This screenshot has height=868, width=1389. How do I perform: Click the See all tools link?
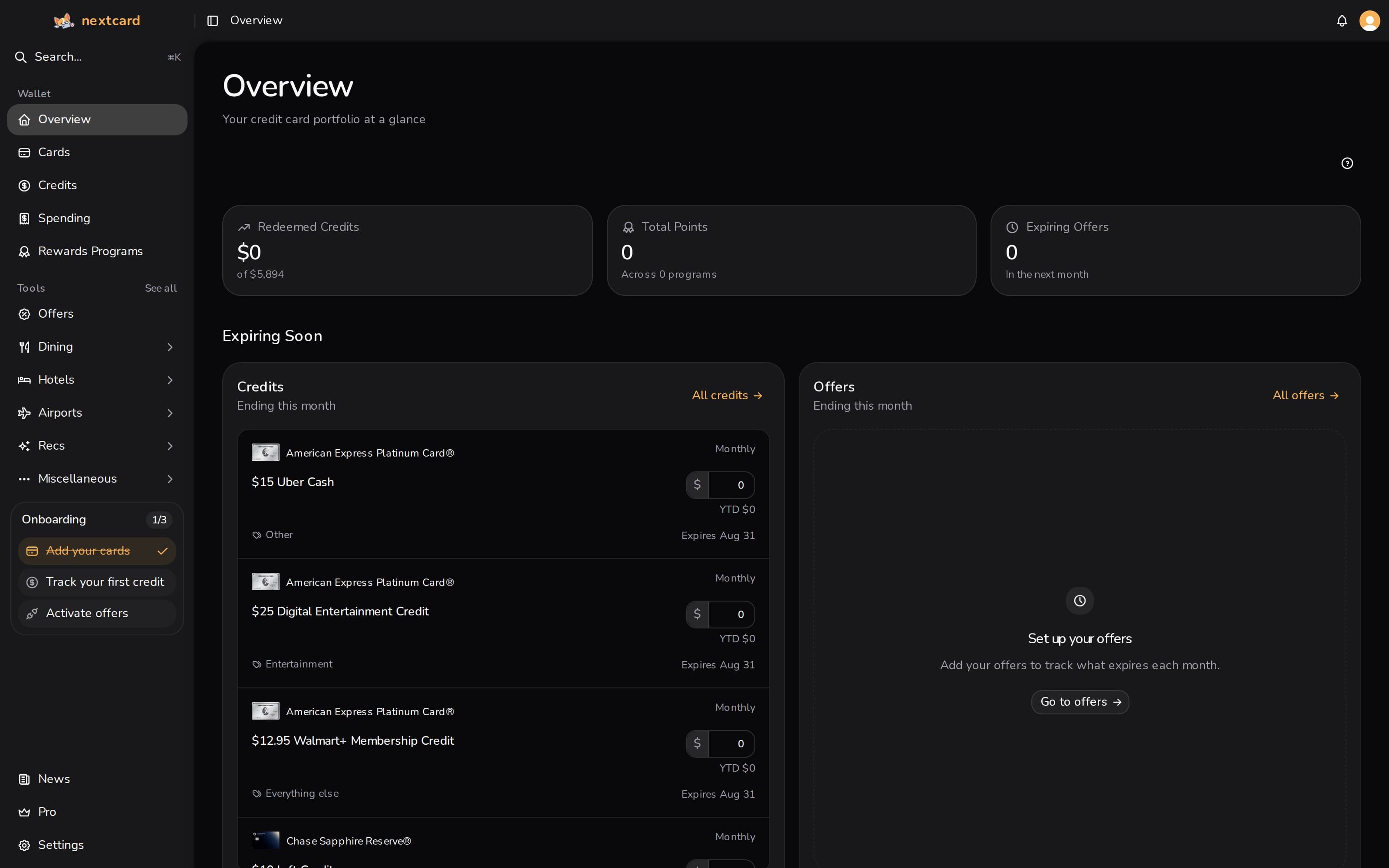tap(161, 288)
